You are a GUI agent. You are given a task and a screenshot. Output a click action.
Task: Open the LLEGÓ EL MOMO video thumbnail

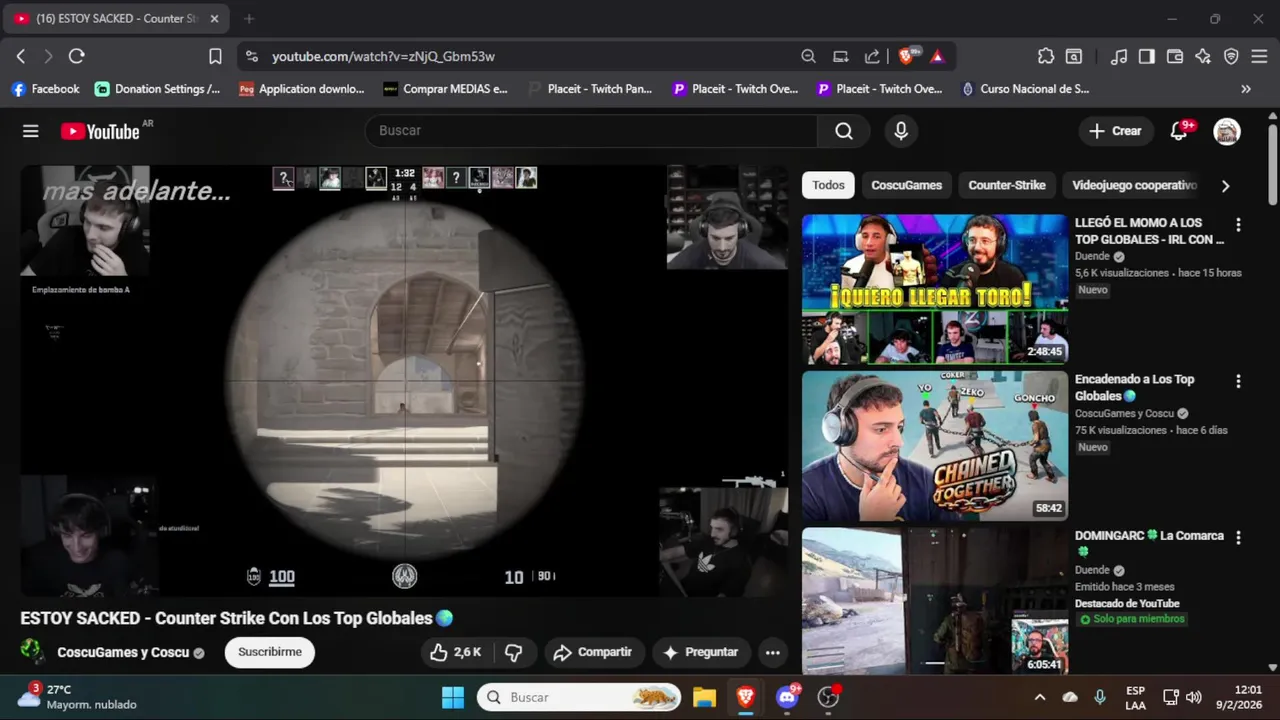pyautogui.click(x=934, y=289)
